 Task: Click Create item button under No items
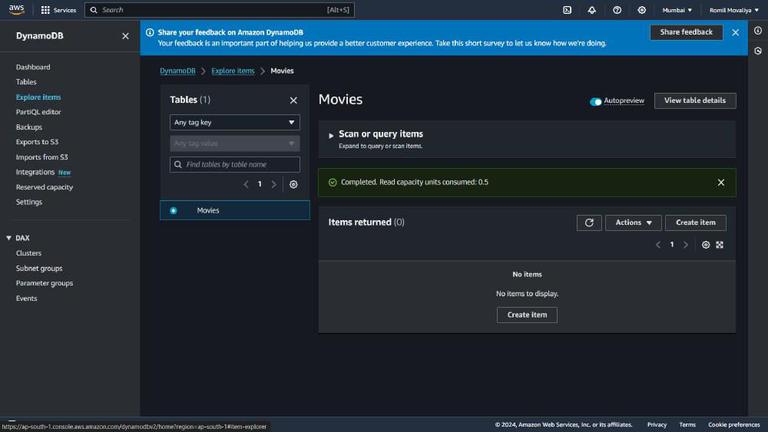click(527, 315)
